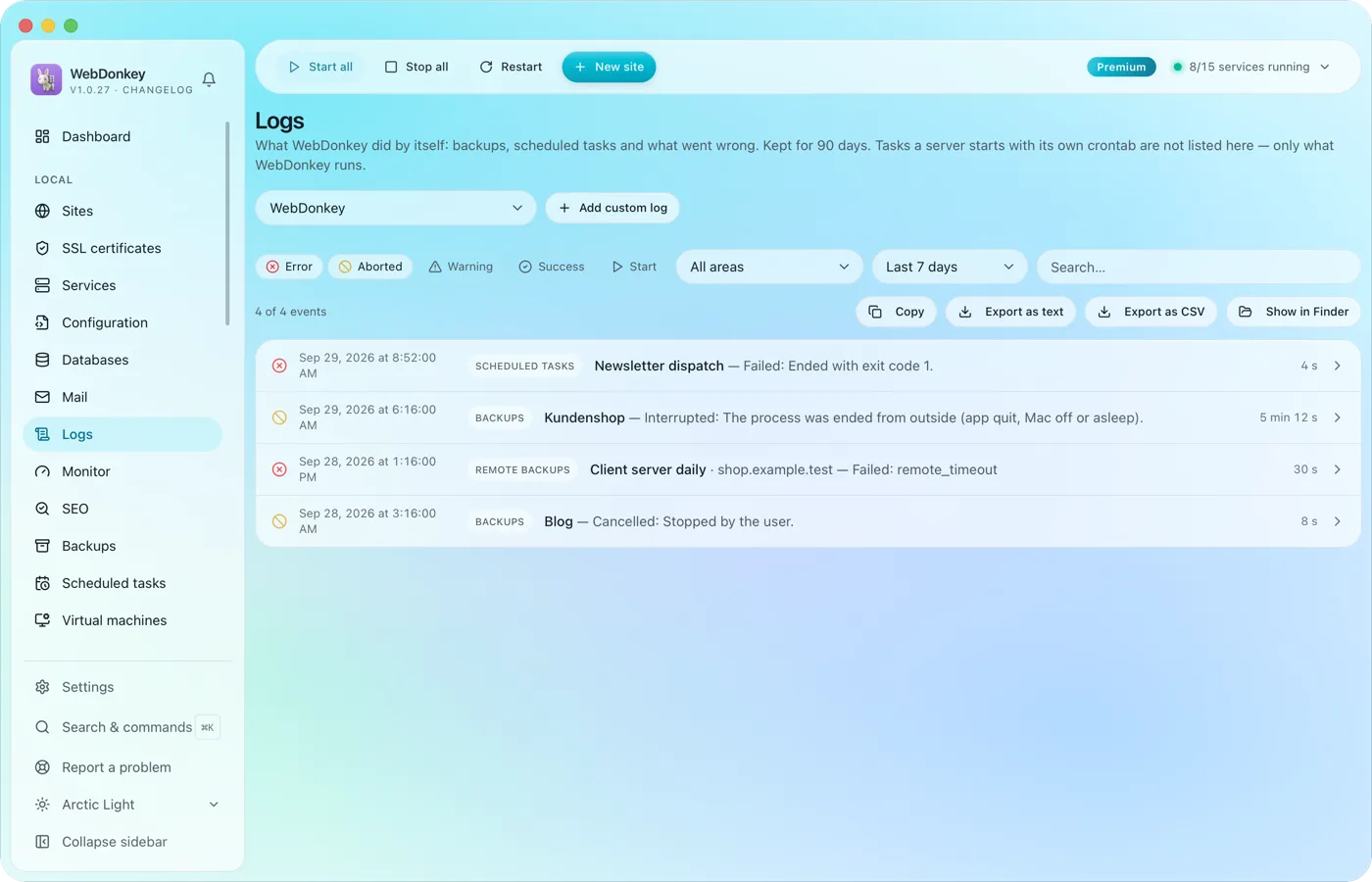Click the Backups archive icon

[x=42, y=546]
